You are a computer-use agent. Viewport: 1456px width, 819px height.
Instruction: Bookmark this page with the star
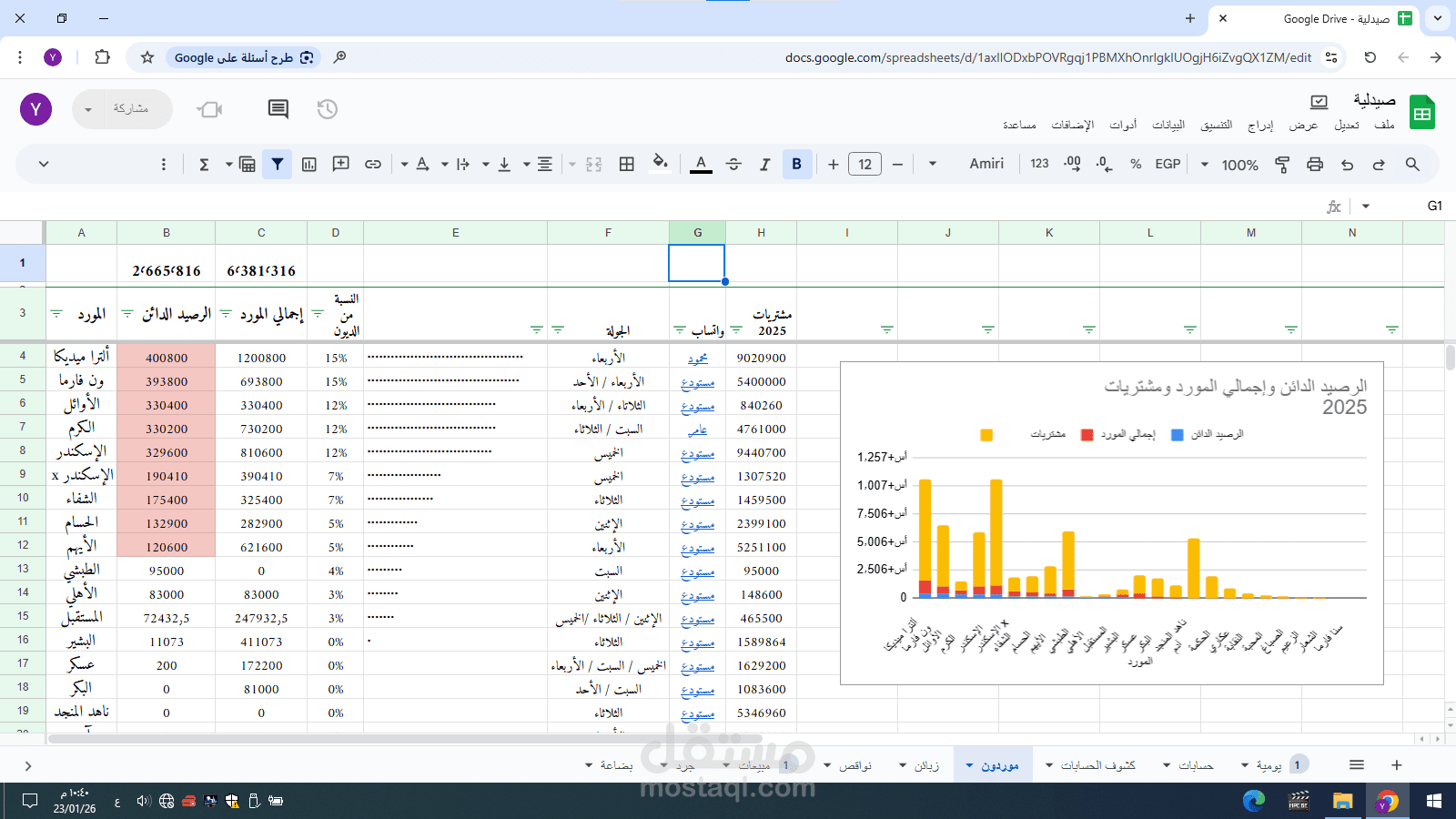pyautogui.click(x=147, y=57)
